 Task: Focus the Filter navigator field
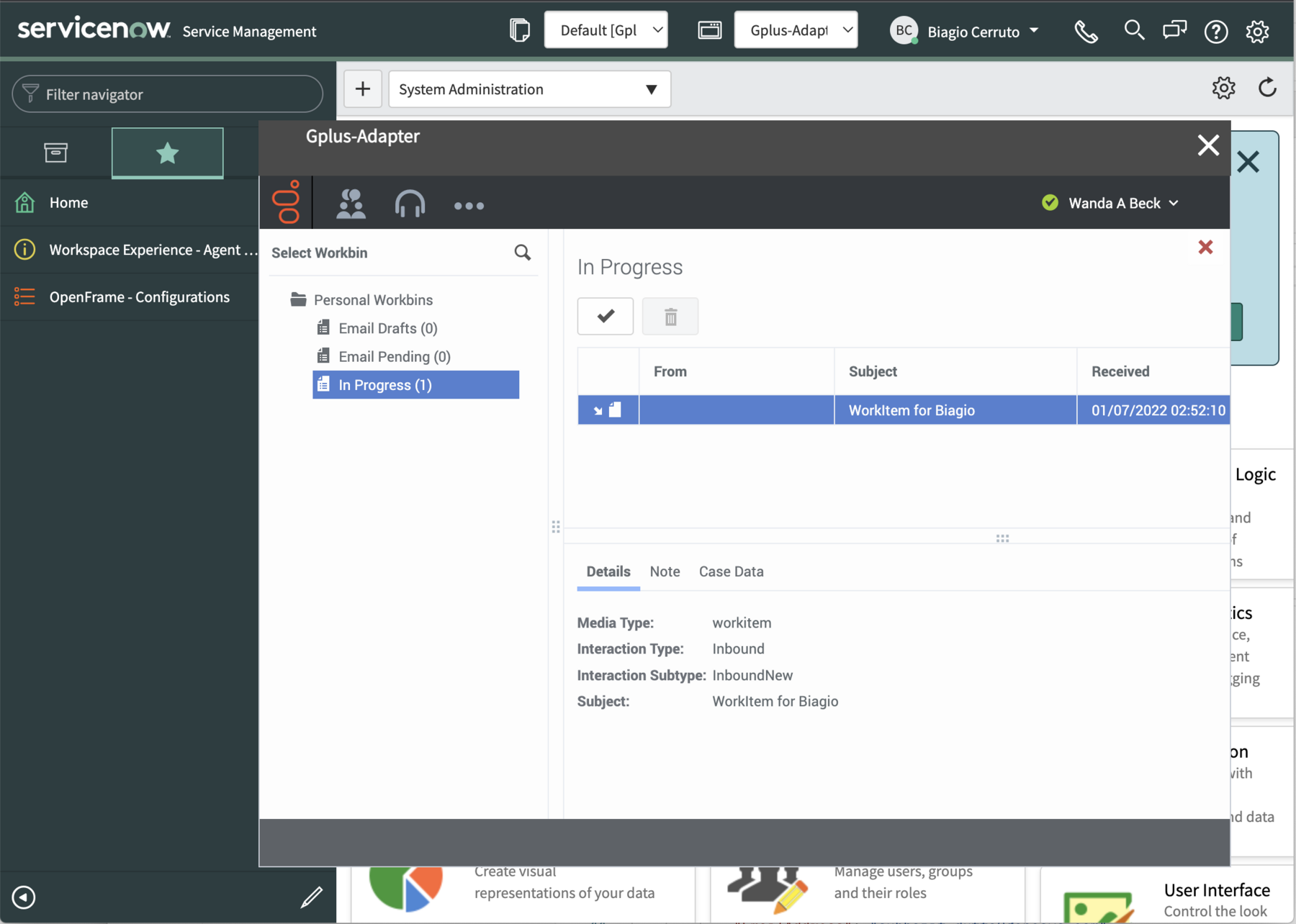pos(167,94)
